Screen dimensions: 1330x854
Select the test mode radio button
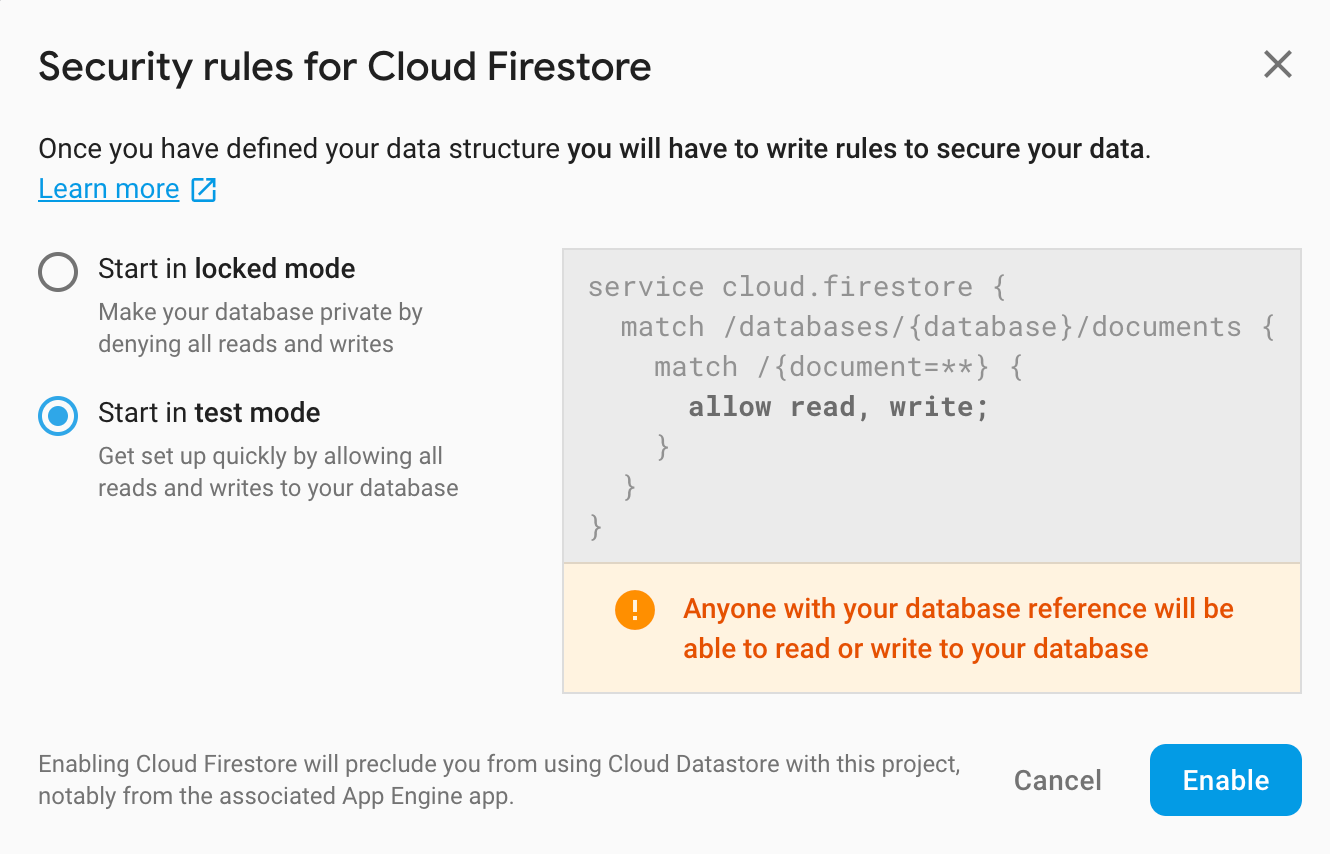click(58, 415)
